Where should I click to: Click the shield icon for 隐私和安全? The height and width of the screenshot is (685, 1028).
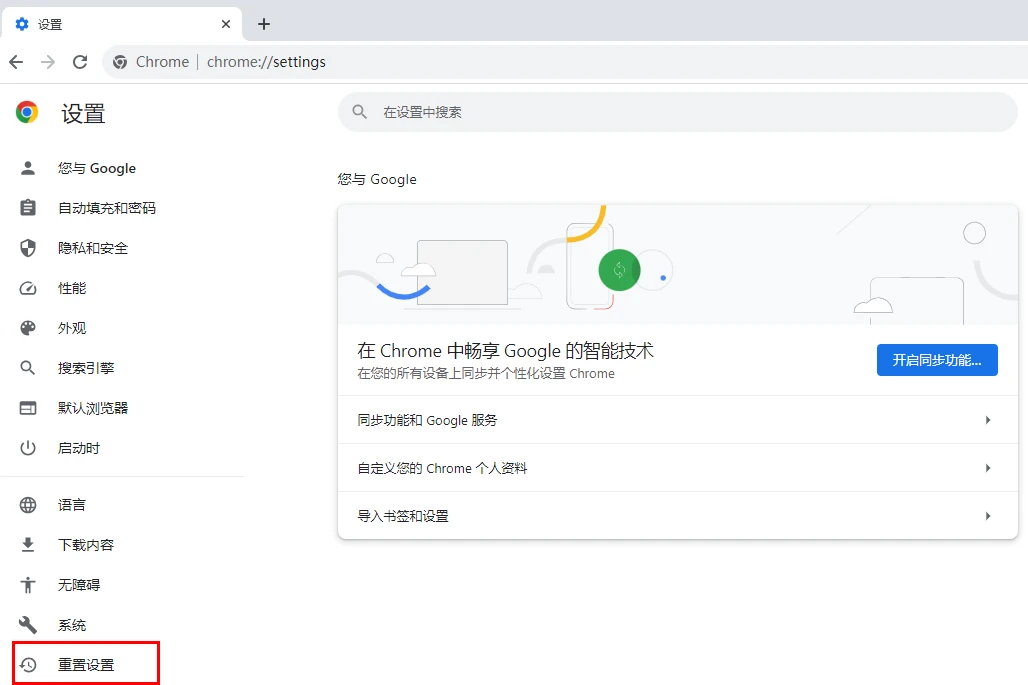tap(28, 248)
